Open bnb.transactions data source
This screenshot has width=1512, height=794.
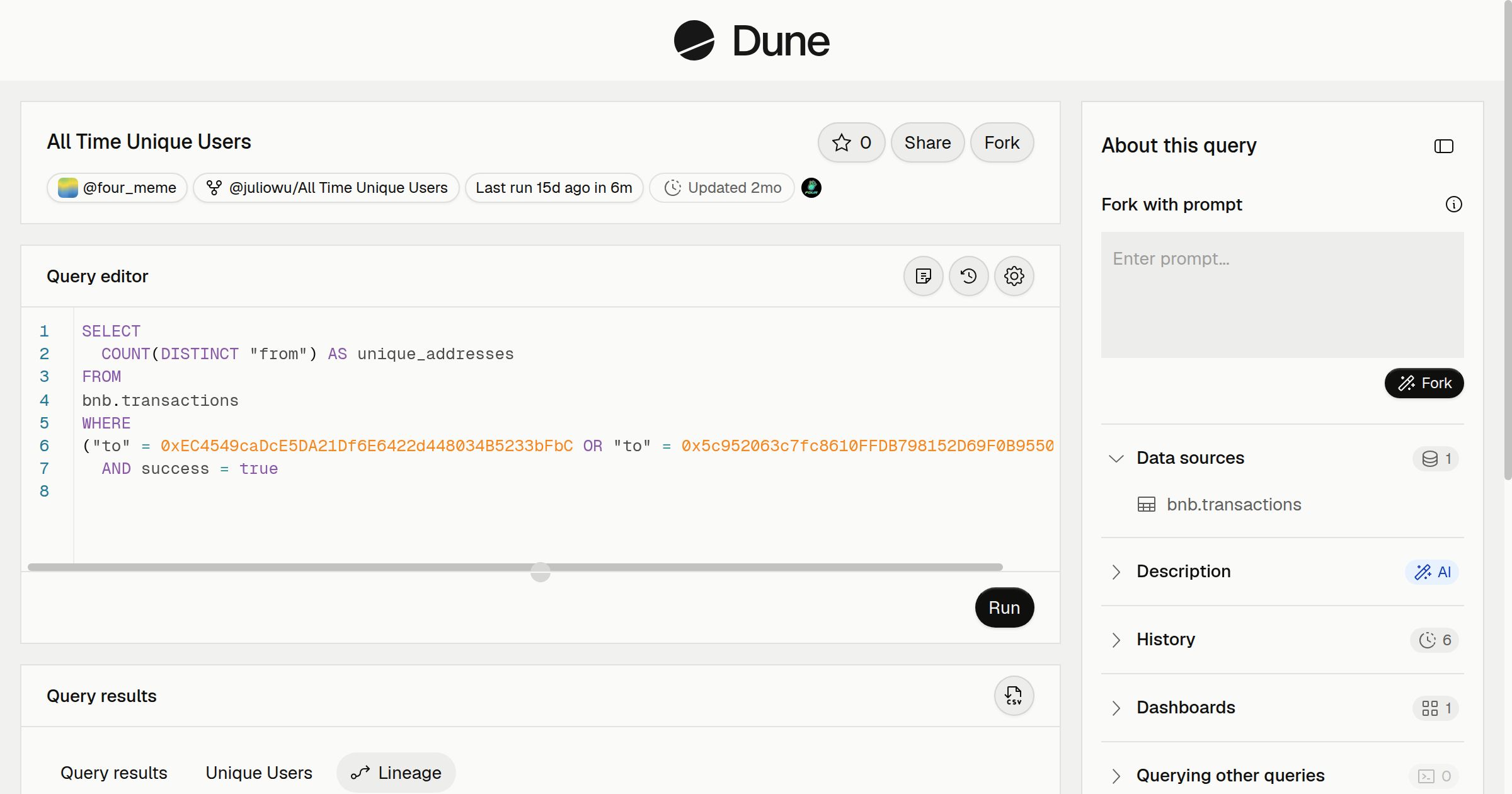coord(1234,505)
